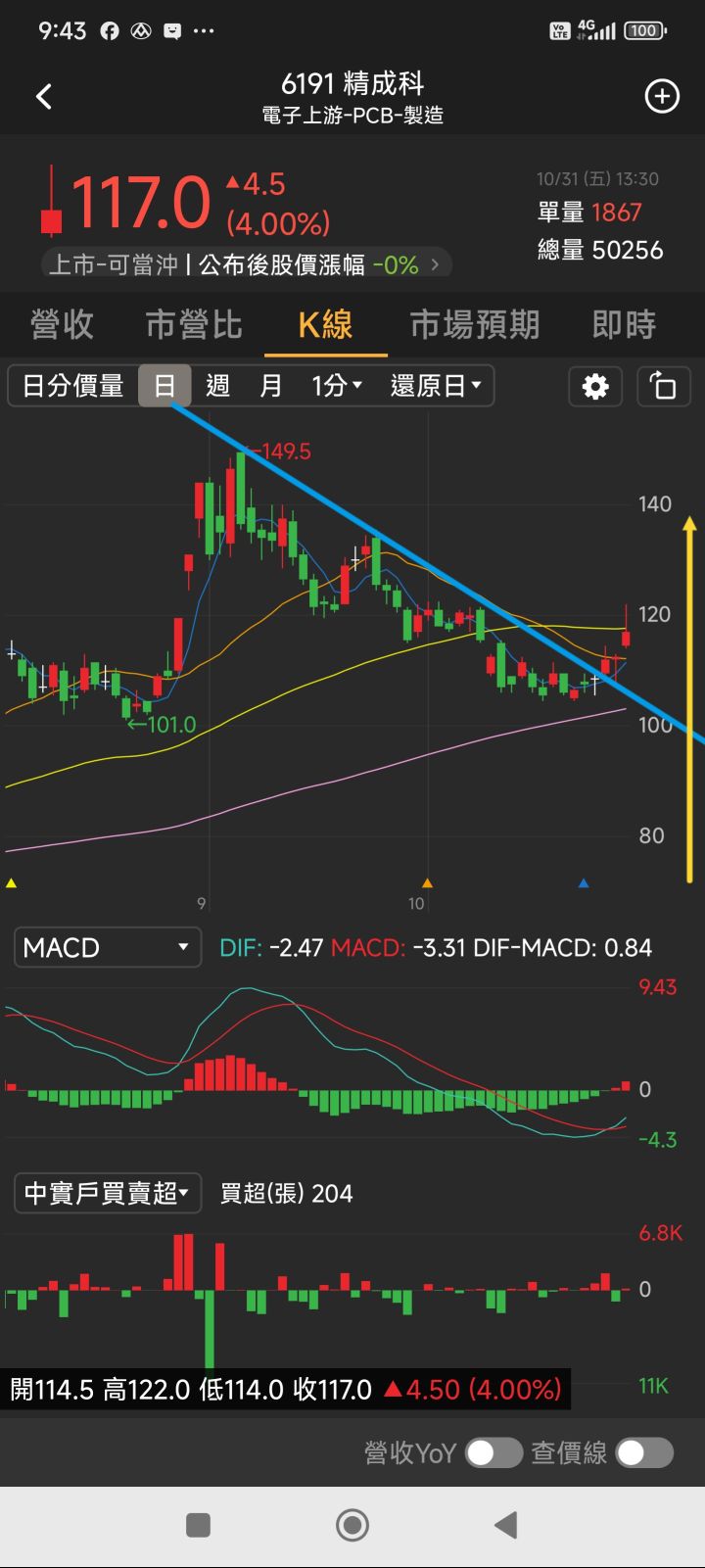
Task: Tap the red up-triangle beside 4.5
Action: pos(233,182)
